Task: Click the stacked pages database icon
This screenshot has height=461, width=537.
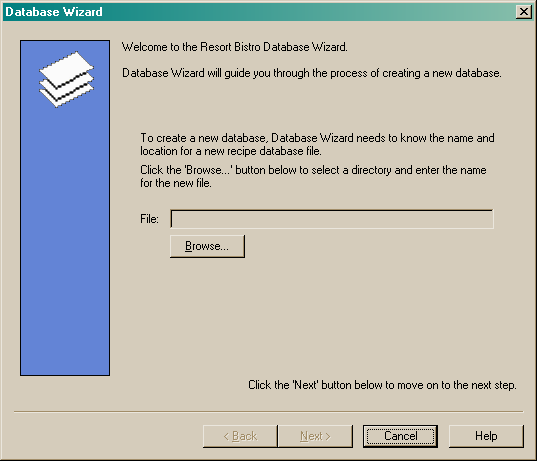Action: click(66, 79)
